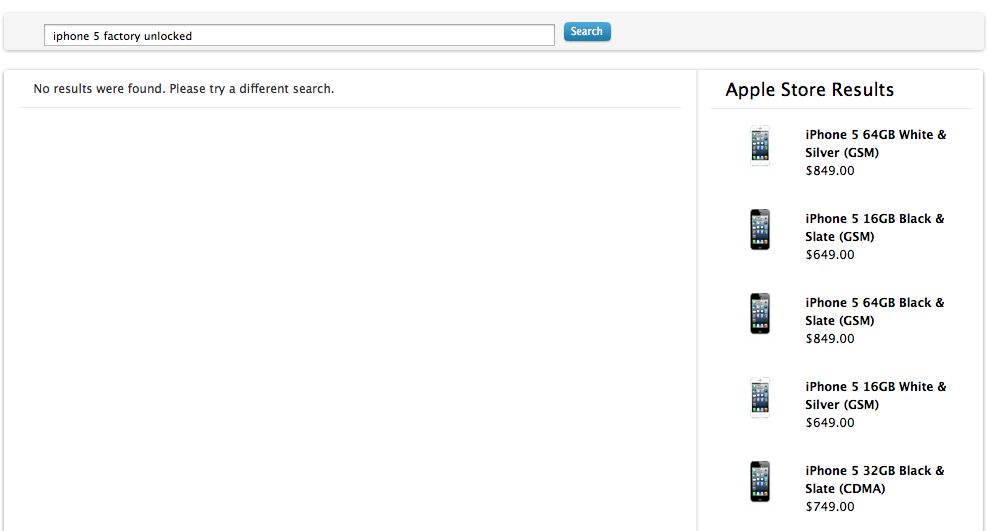The width and height of the screenshot is (988, 531).
Task: Open iPhone 5 32GB Black & Slate (CDMA) title
Action: (875, 479)
